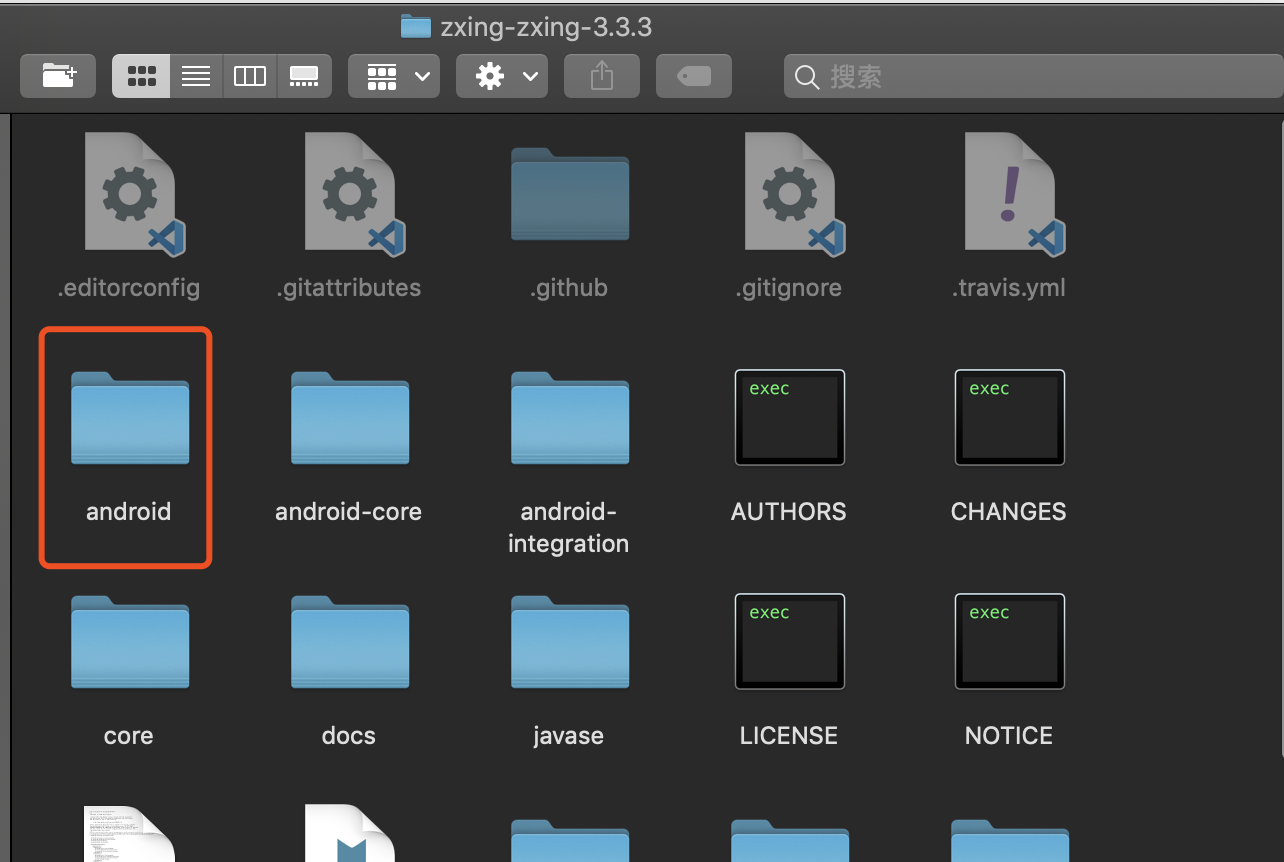Click the ".travis.yml" file name
This screenshot has height=862, width=1284.
pyautogui.click(x=1009, y=288)
